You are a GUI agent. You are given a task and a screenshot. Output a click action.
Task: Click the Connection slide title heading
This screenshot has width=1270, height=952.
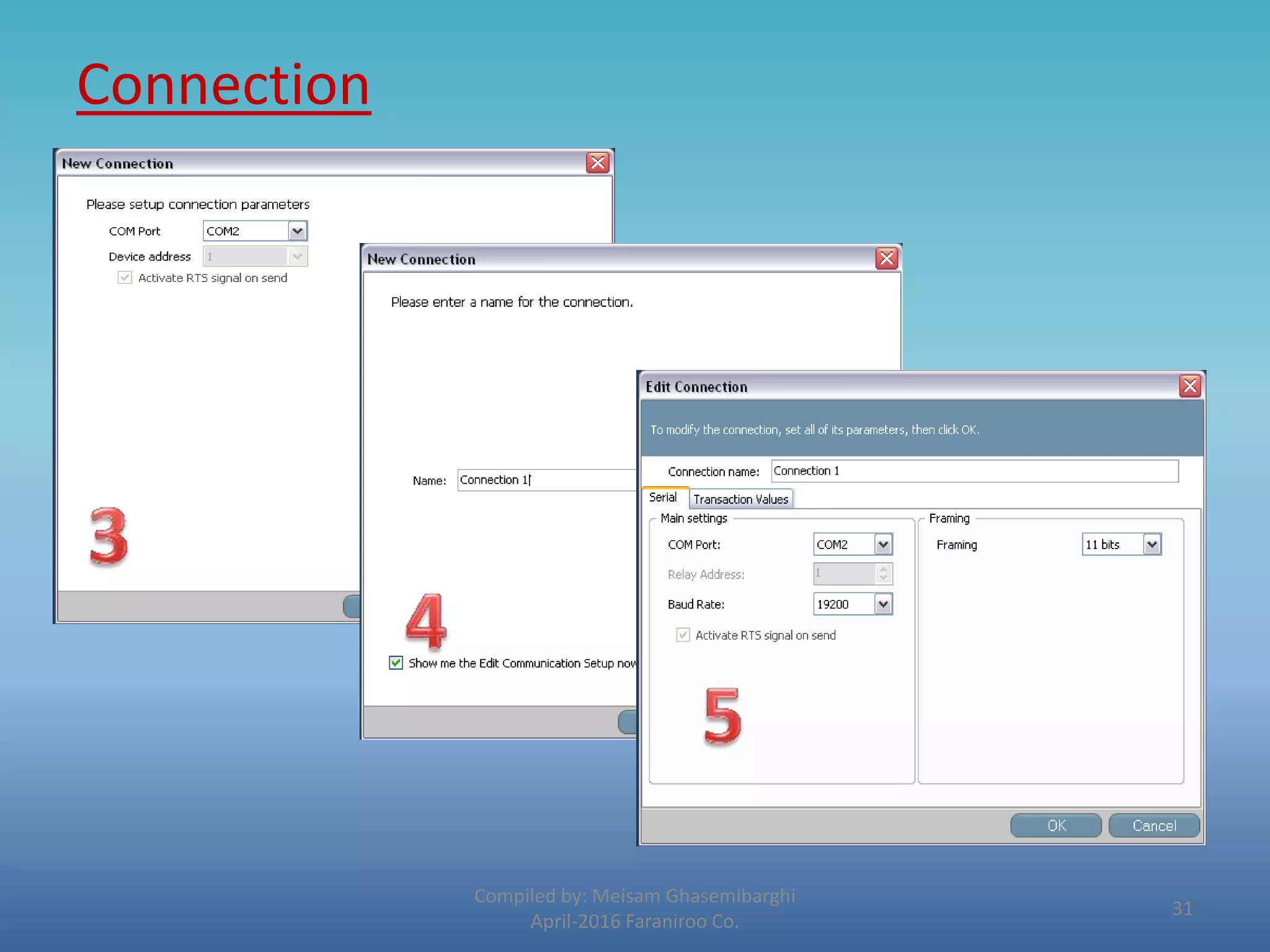223,85
